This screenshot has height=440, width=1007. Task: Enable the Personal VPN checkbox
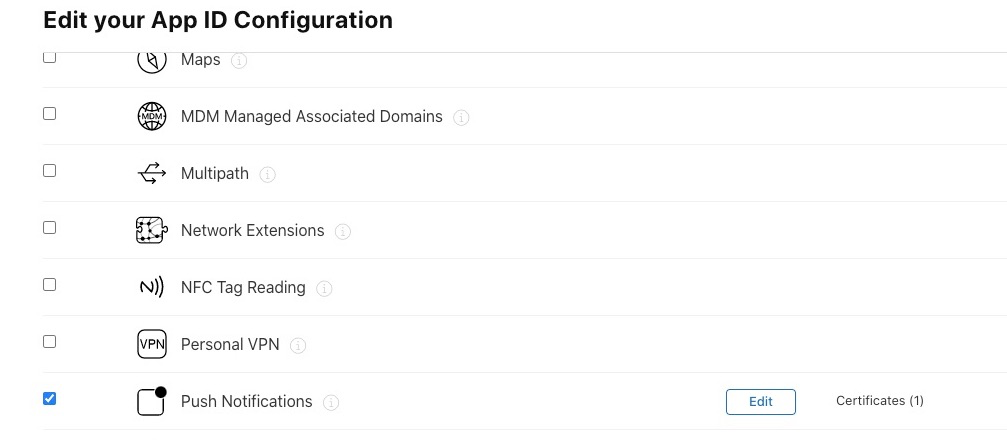click(49, 342)
